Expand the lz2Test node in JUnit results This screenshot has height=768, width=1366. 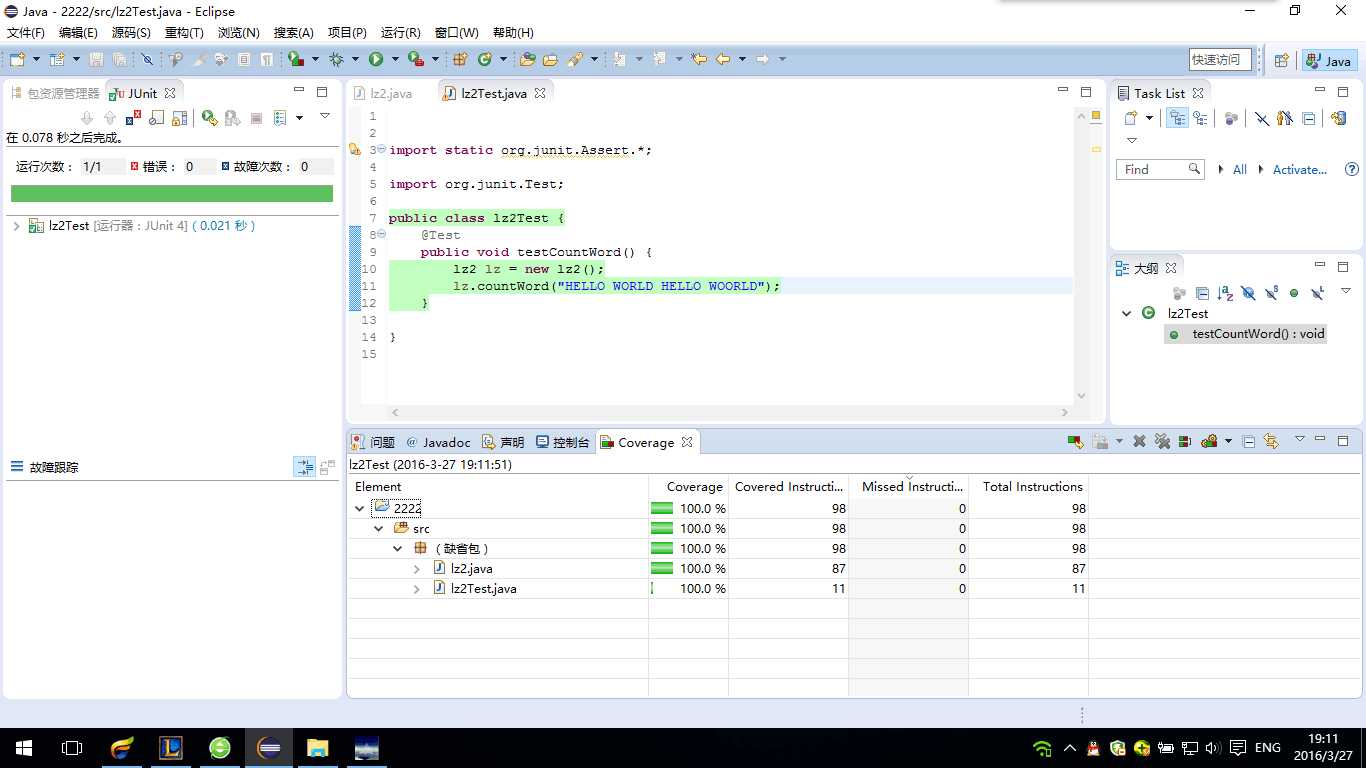pyautogui.click(x=16, y=226)
